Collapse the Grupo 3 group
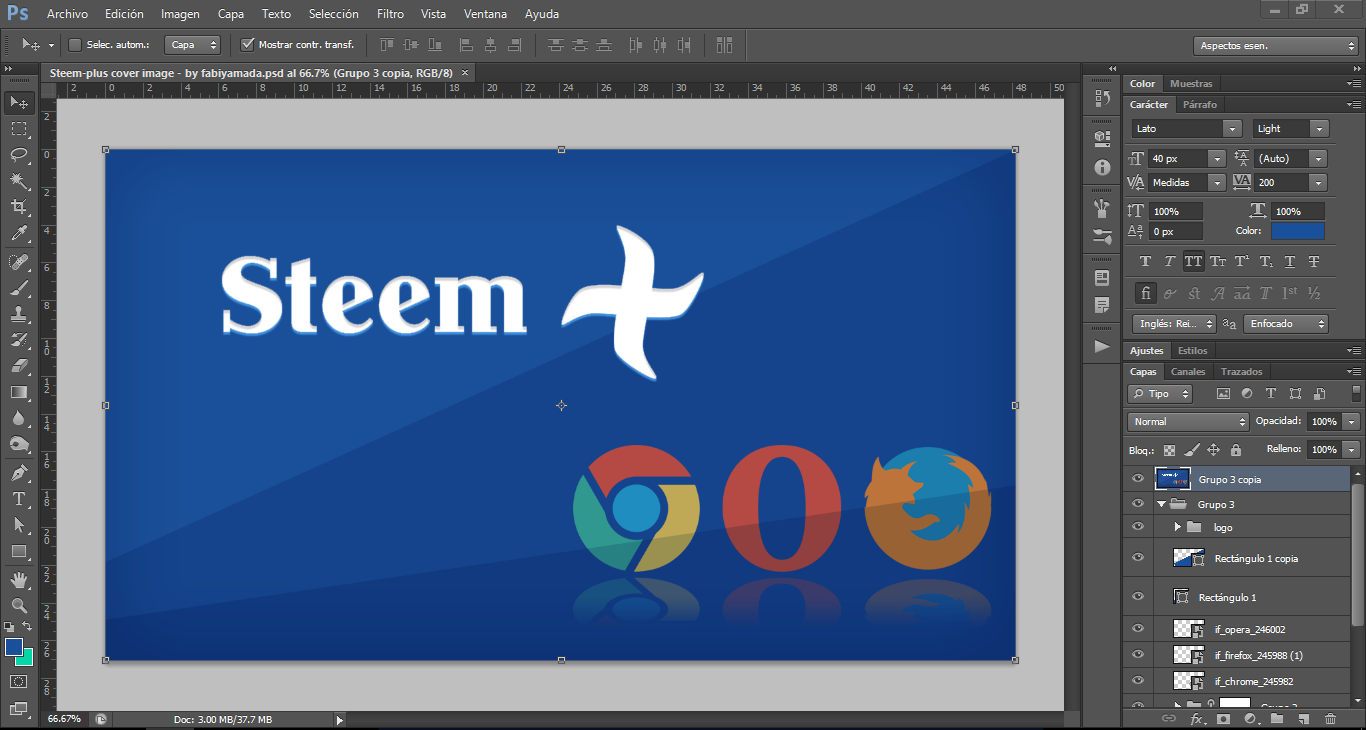The image size is (1366, 730). (1161, 504)
